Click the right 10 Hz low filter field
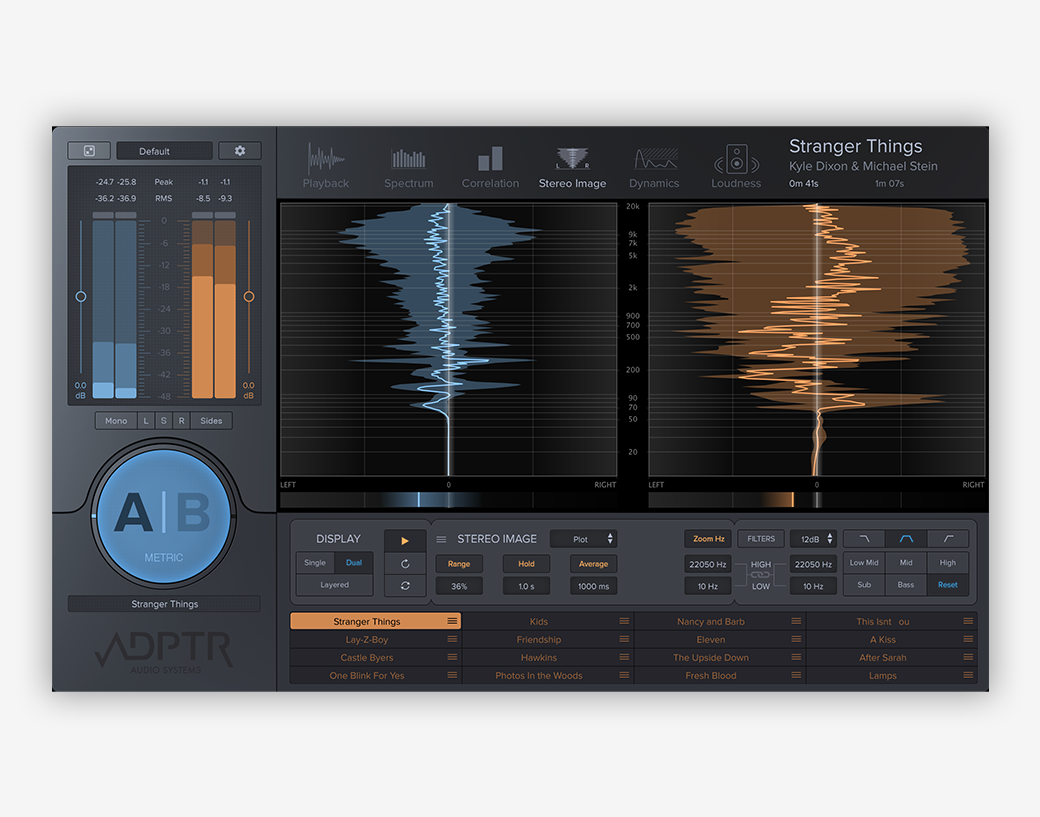Screen dimensions: 1040x817 pyautogui.click(x=813, y=586)
